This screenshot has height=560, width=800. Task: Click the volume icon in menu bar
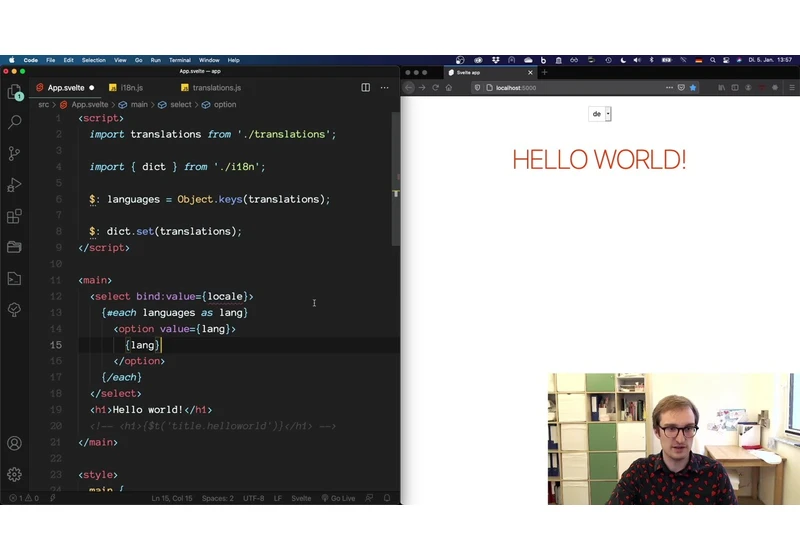tap(637, 60)
